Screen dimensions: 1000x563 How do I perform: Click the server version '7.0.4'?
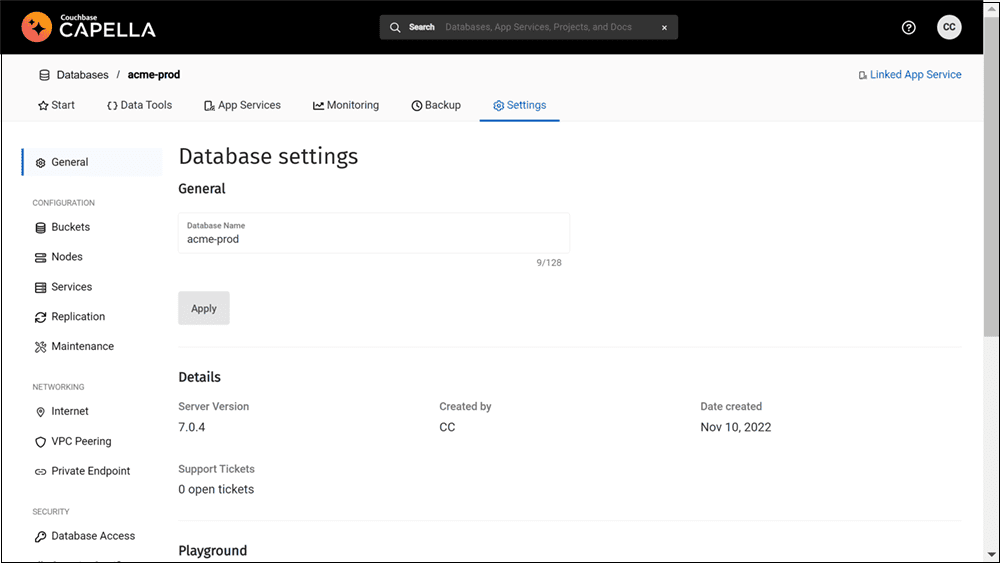point(192,427)
